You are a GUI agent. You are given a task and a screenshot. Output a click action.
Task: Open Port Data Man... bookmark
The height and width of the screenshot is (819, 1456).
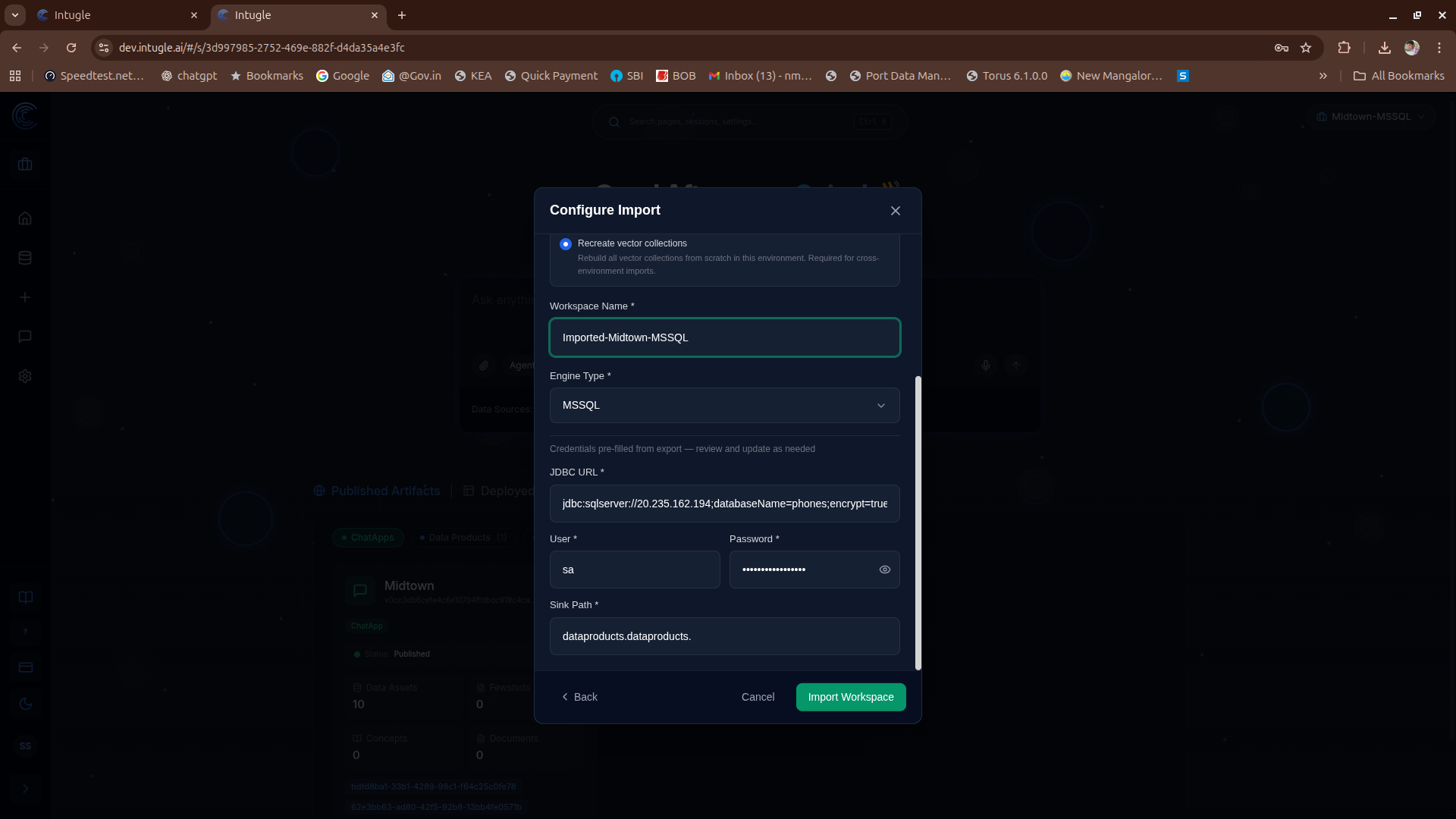(900, 76)
